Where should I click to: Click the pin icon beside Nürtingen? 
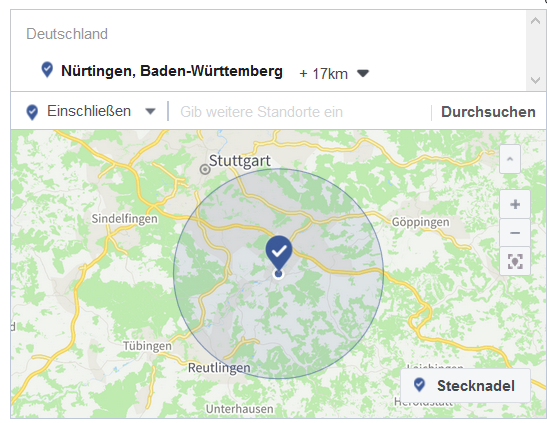(47, 69)
